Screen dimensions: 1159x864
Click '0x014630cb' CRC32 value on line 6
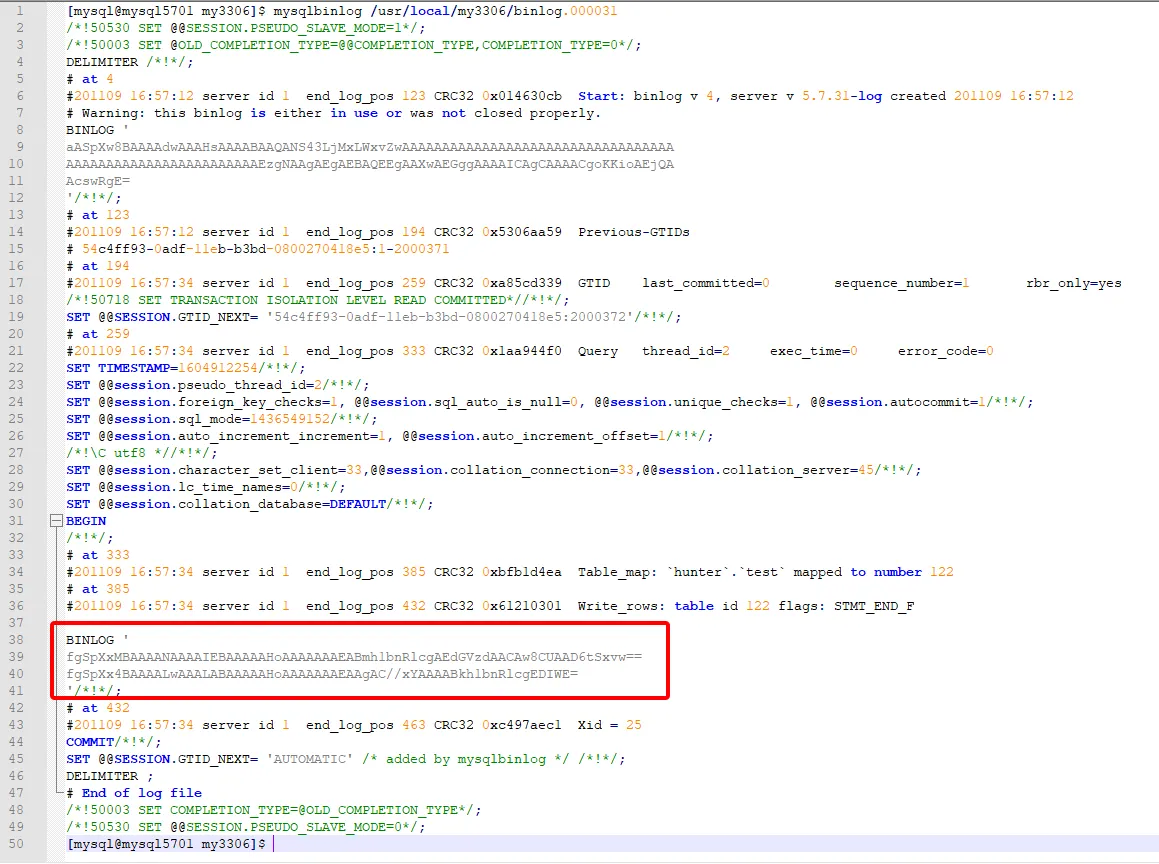522,96
